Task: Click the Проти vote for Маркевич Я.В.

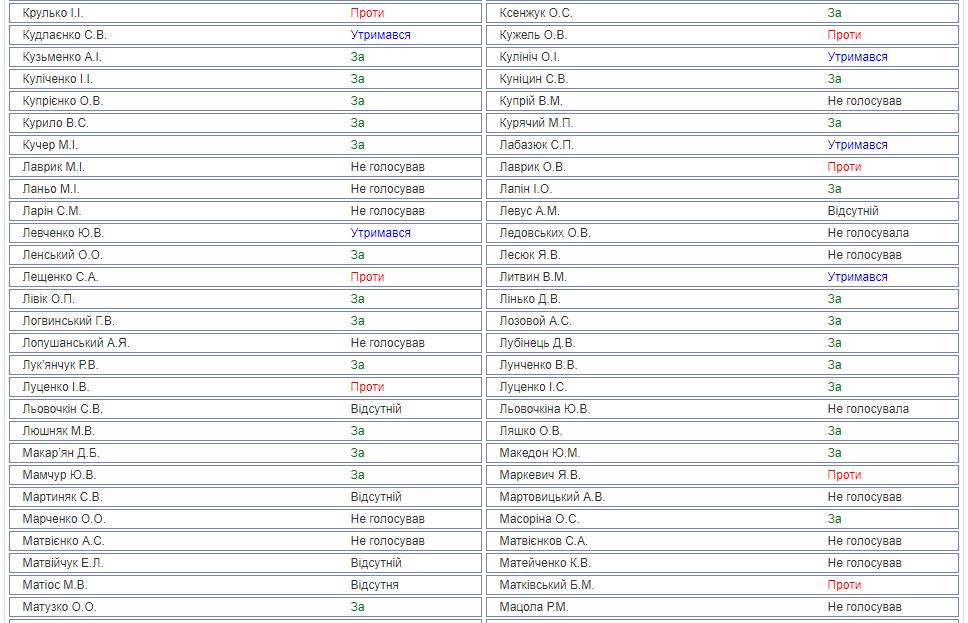Action: coord(844,475)
